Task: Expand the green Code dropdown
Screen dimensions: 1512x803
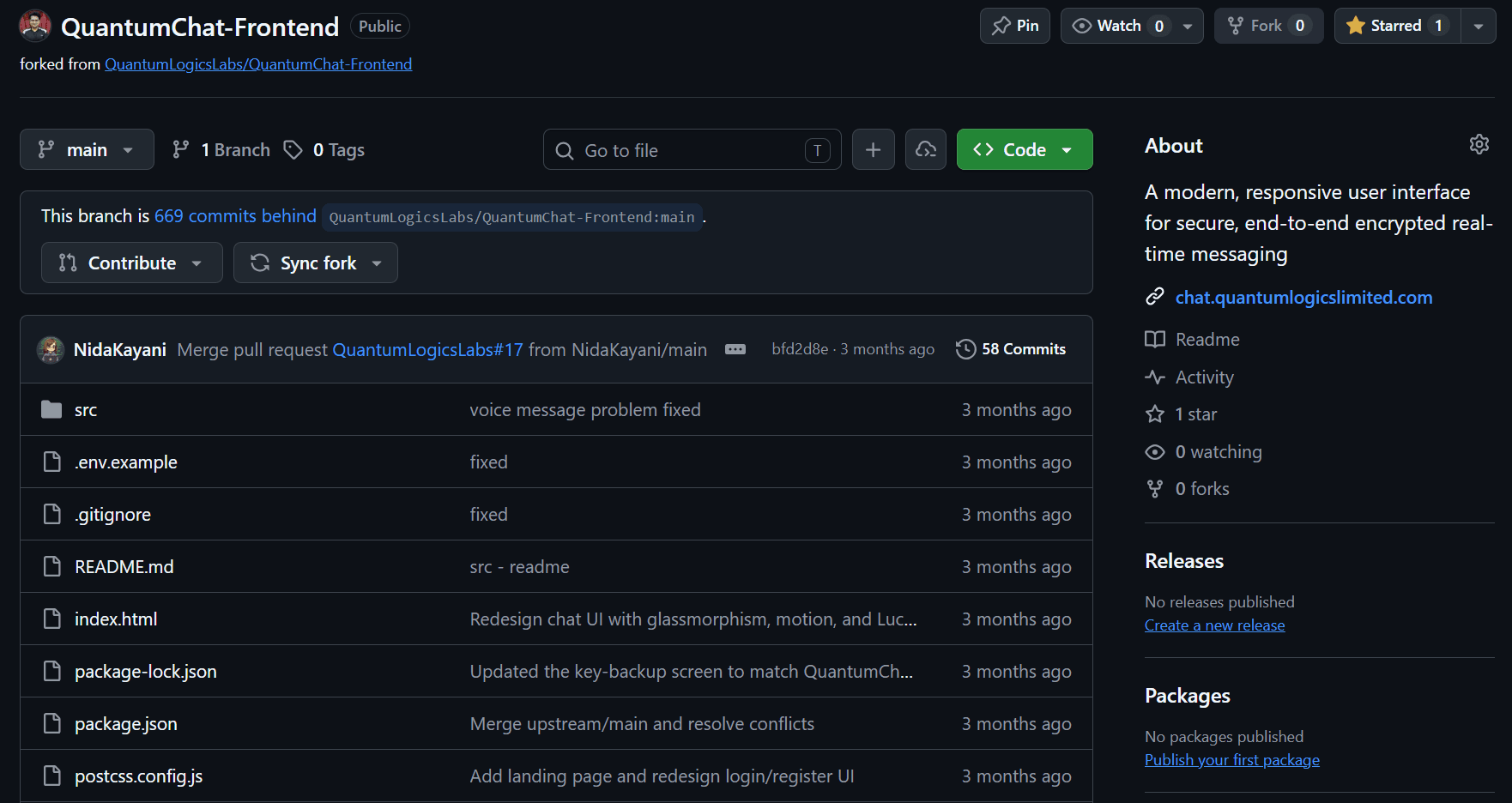Action: pyautogui.click(x=1025, y=149)
